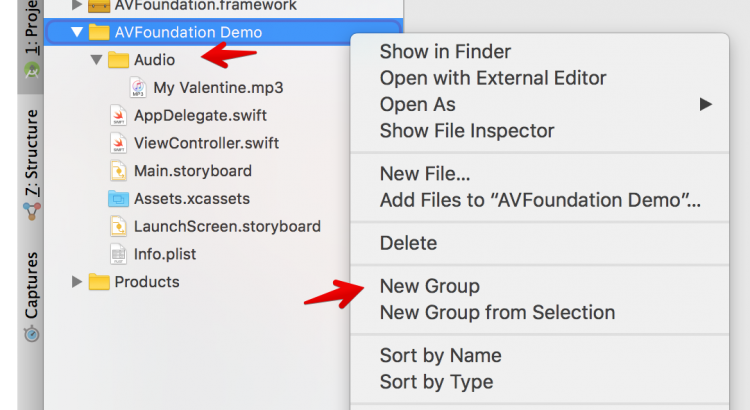The width and height of the screenshot is (750, 410).
Task: Click the Main.storyboard file icon
Action: 118,171
